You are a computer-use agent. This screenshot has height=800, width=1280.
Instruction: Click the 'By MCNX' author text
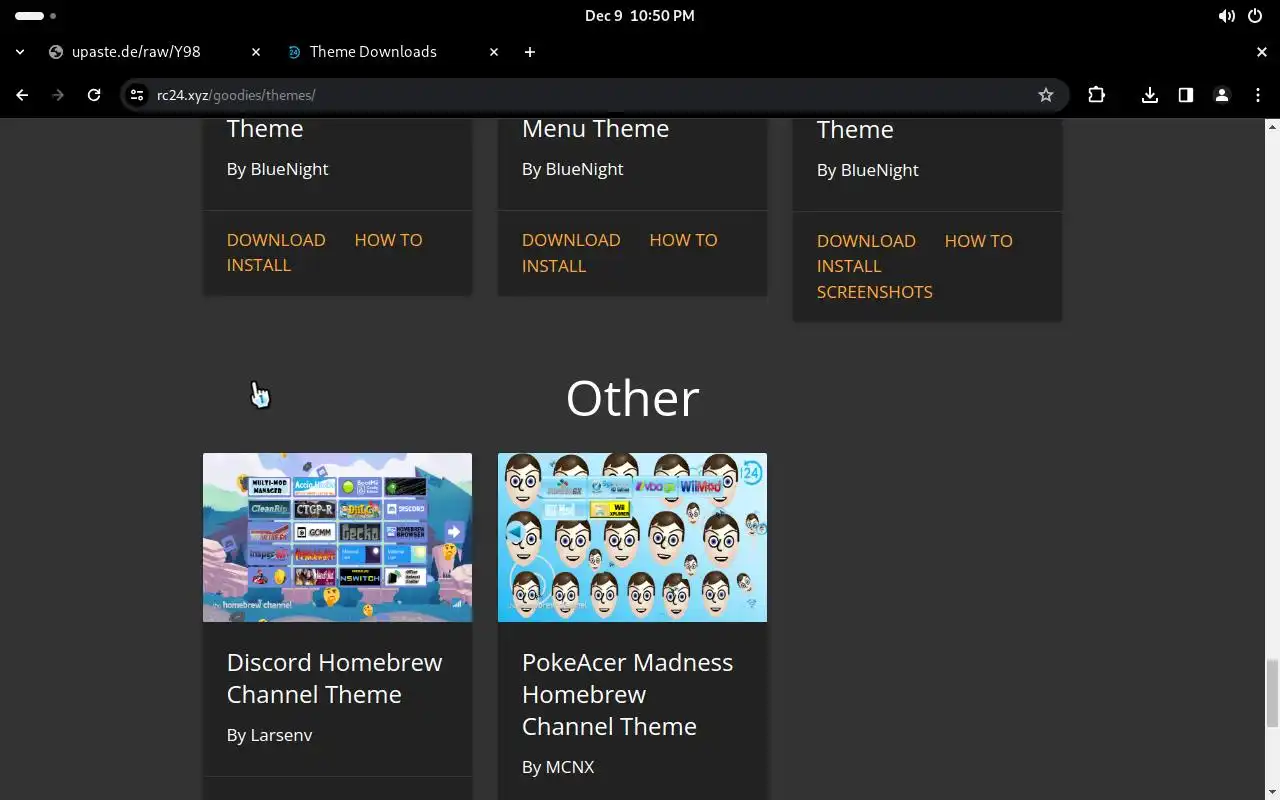558,767
